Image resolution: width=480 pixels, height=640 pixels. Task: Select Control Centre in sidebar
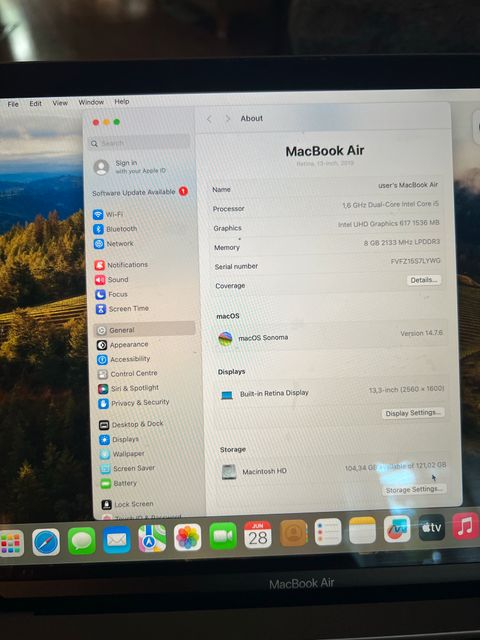(128, 373)
